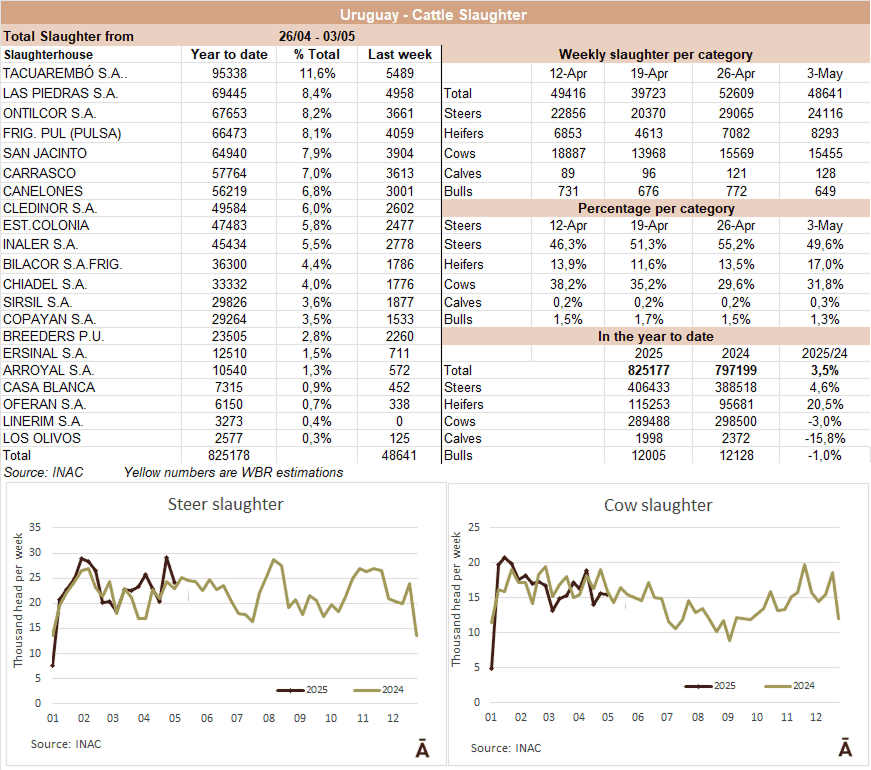Click the 2025 legend entry in Cow slaughter chart
The image size is (871, 770).
[x=710, y=686]
